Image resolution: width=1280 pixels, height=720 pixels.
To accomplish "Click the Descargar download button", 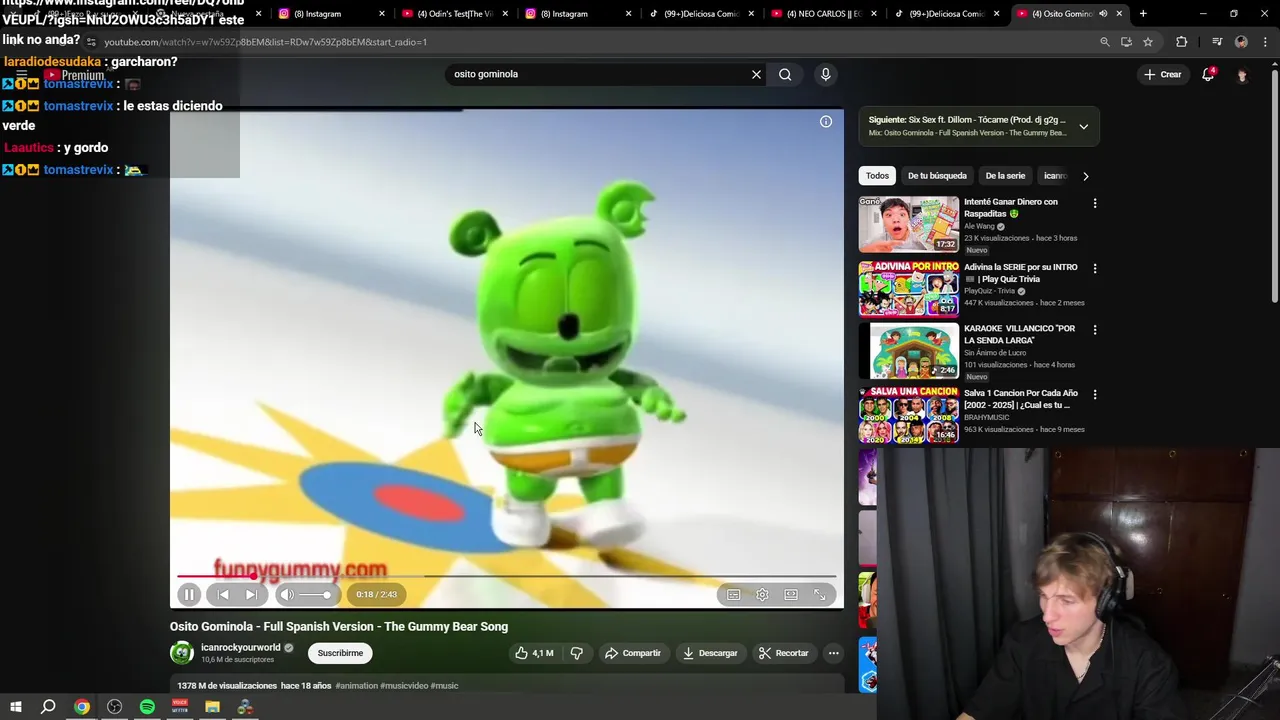I will click(710, 653).
